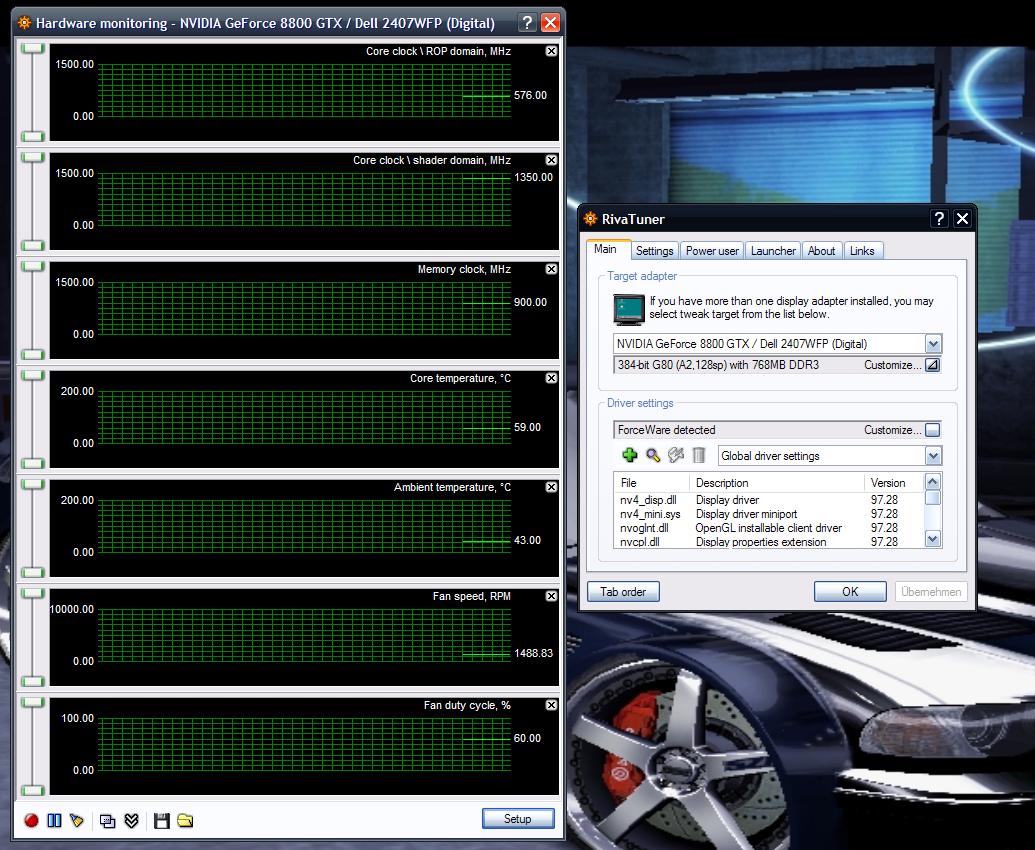Close the Fan duty cycle graph
This screenshot has height=850, width=1035.
tap(551, 705)
